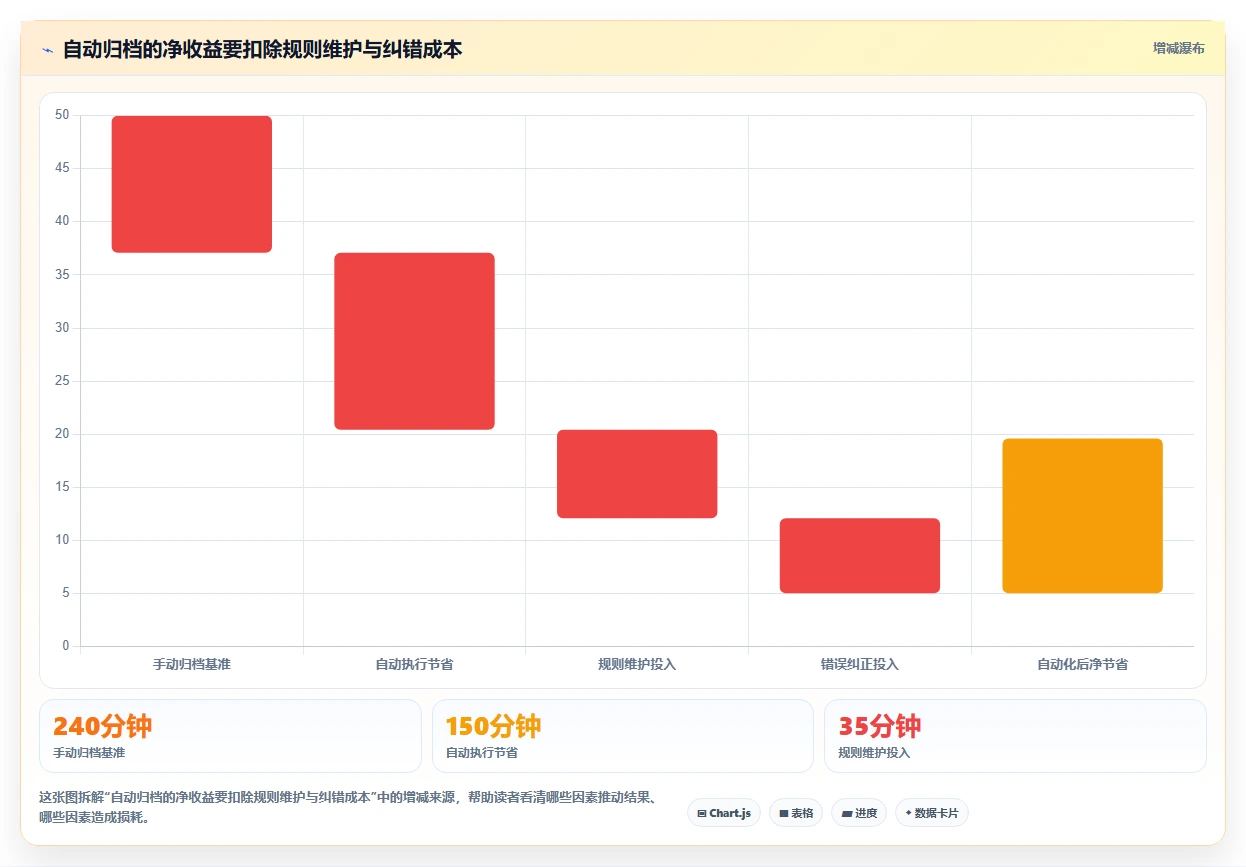
Task: Click the Chart.js tag chip
Action: 724,813
